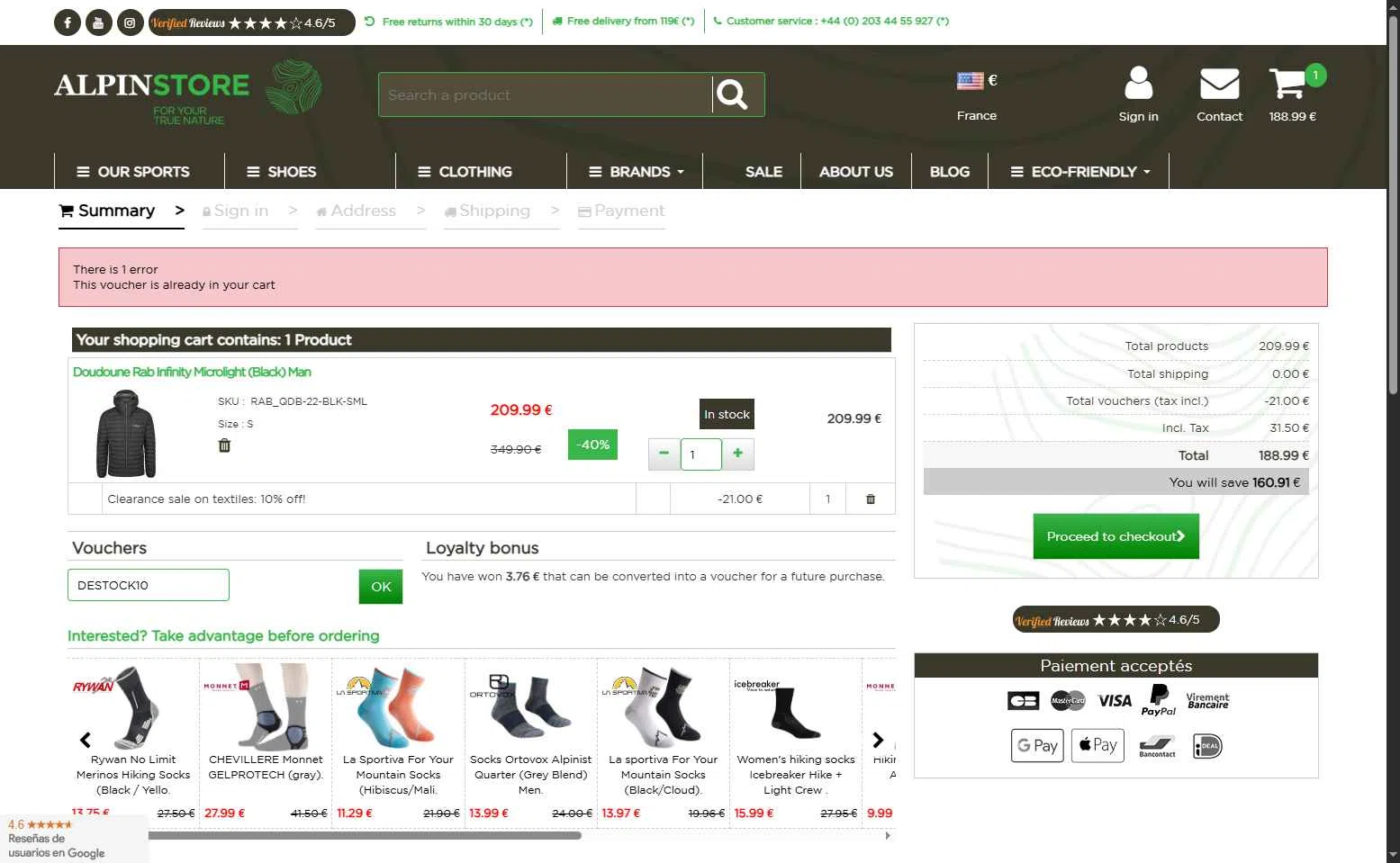The width and height of the screenshot is (1400, 863).
Task: Show next products with right carousel arrow
Action: pyautogui.click(x=878, y=740)
